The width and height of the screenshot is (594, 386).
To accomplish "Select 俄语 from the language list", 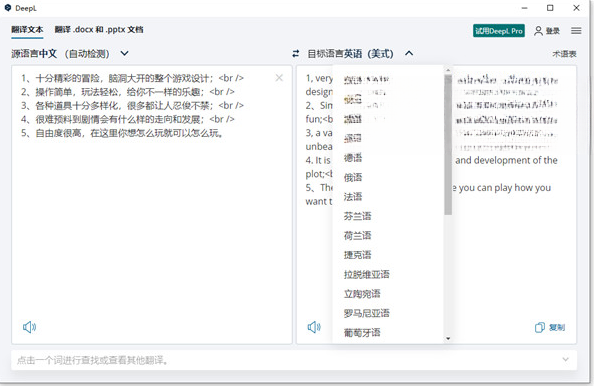I will 353,177.
